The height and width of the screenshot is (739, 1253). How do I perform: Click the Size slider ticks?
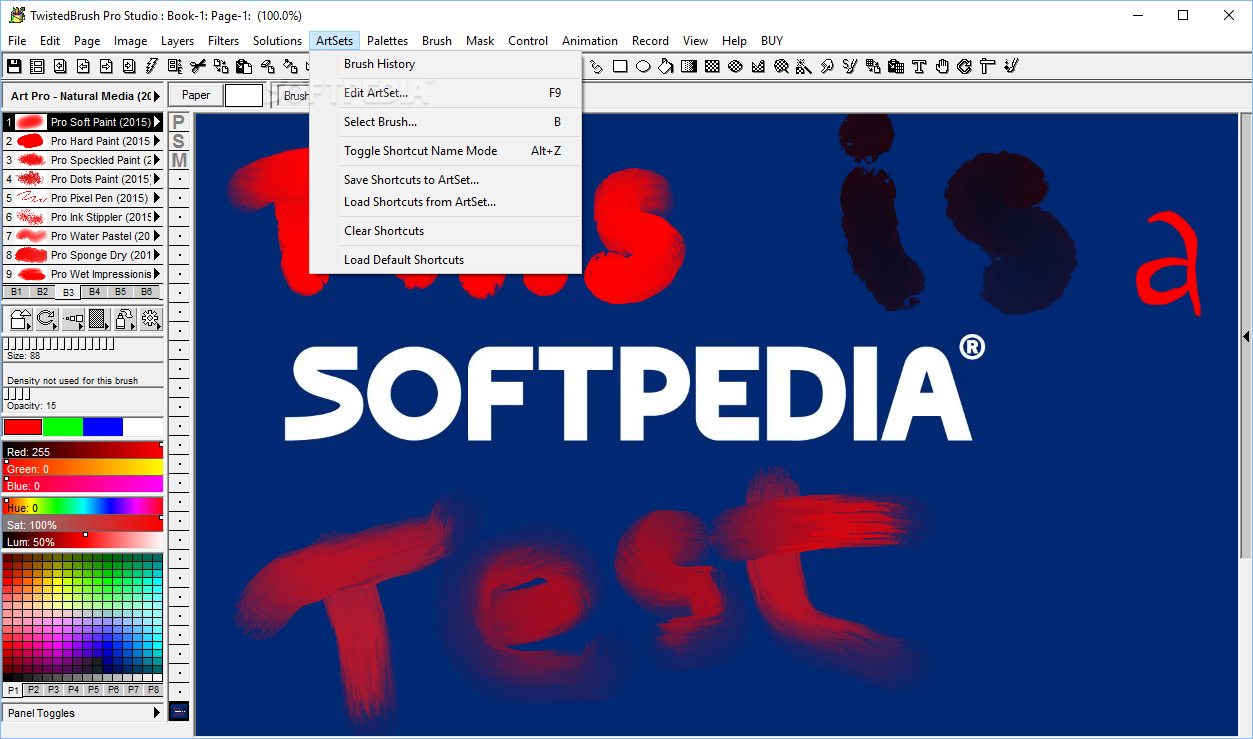tap(59, 344)
